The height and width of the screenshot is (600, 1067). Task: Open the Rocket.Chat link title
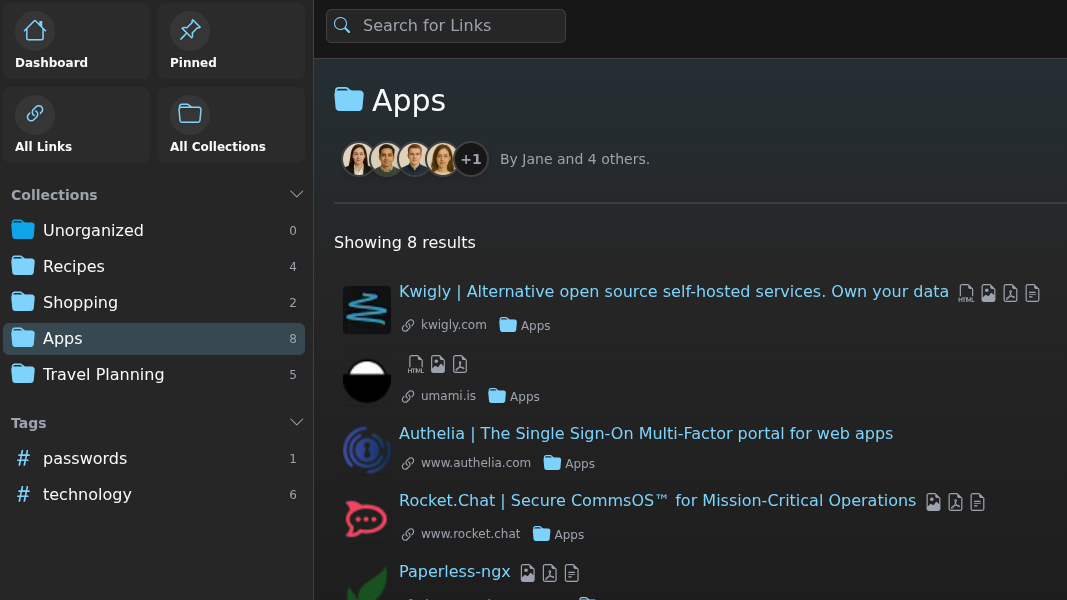657,501
